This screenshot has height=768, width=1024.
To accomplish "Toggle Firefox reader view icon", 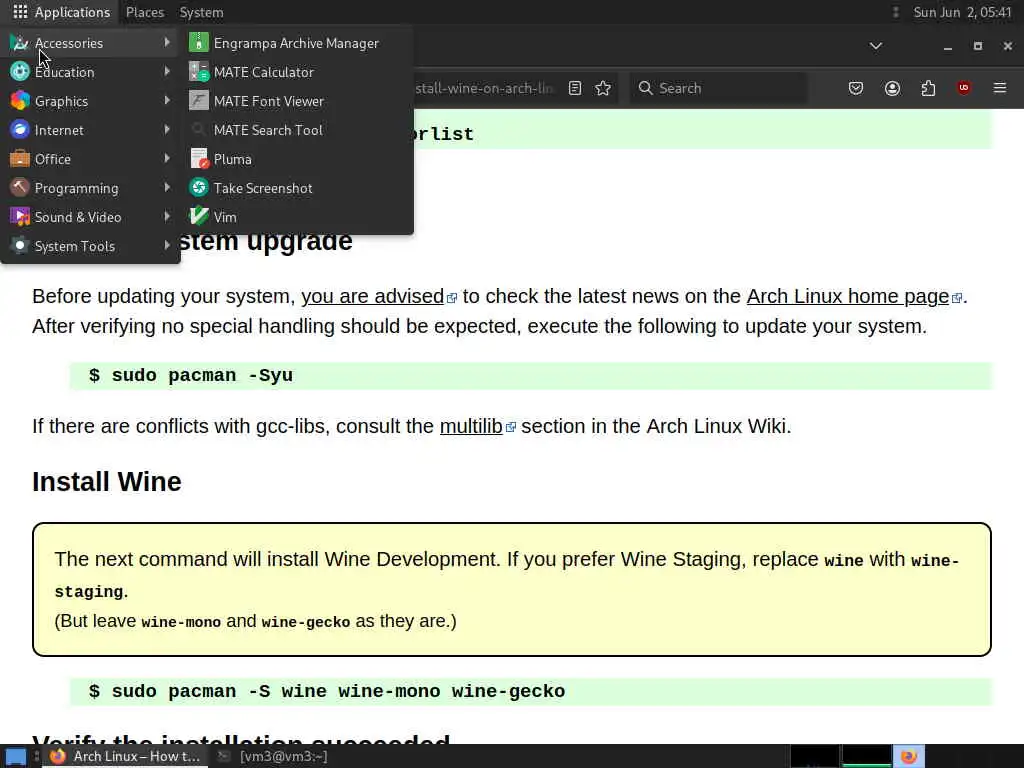I will pos(575,88).
